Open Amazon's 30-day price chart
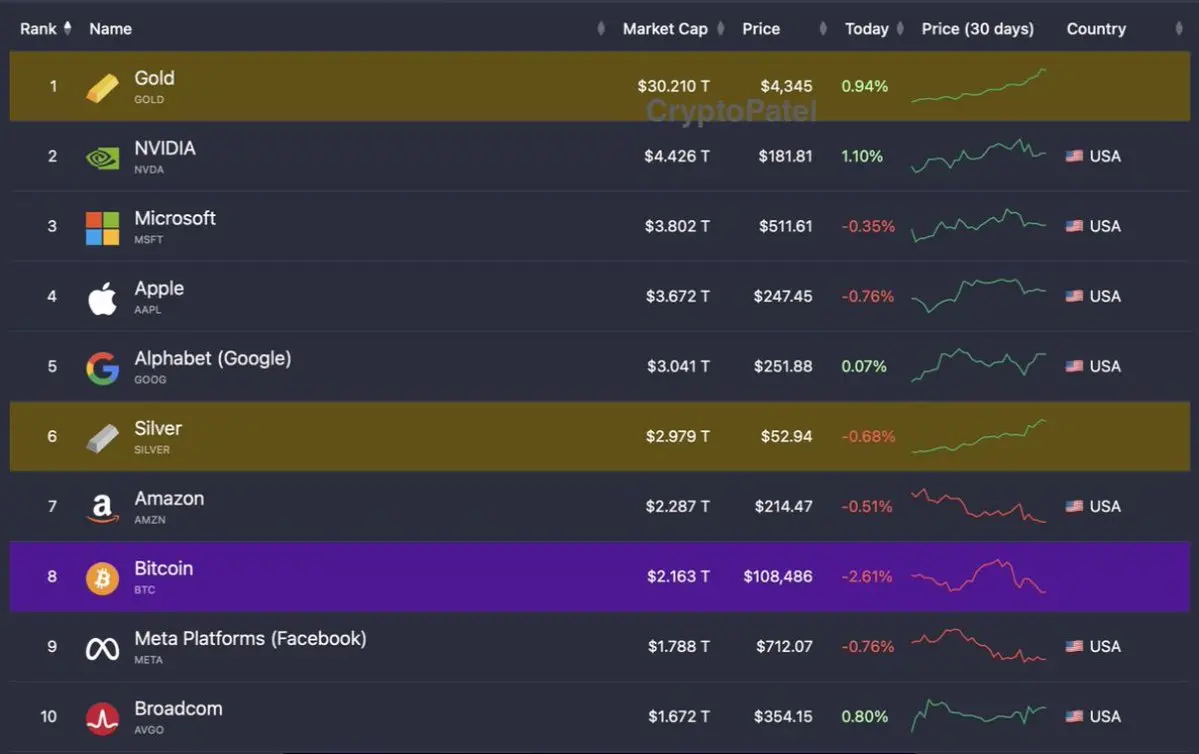 click(978, 505)
